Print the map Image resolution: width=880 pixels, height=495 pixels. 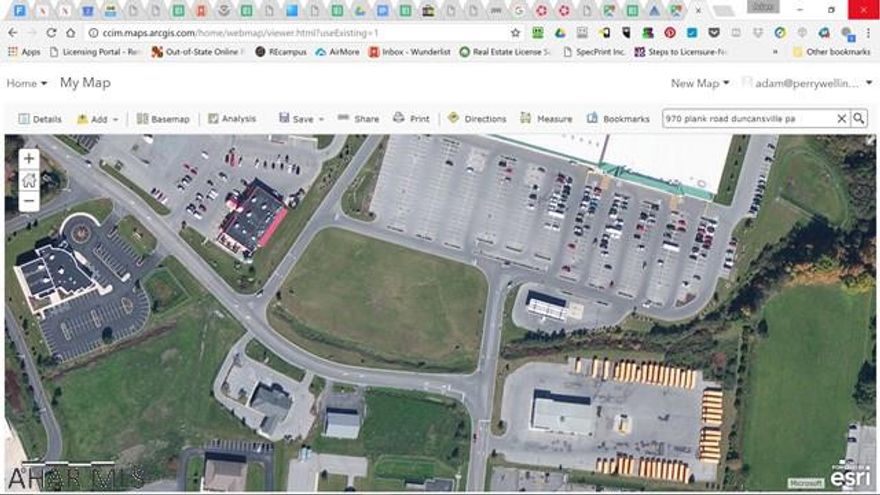pos(411,119)
